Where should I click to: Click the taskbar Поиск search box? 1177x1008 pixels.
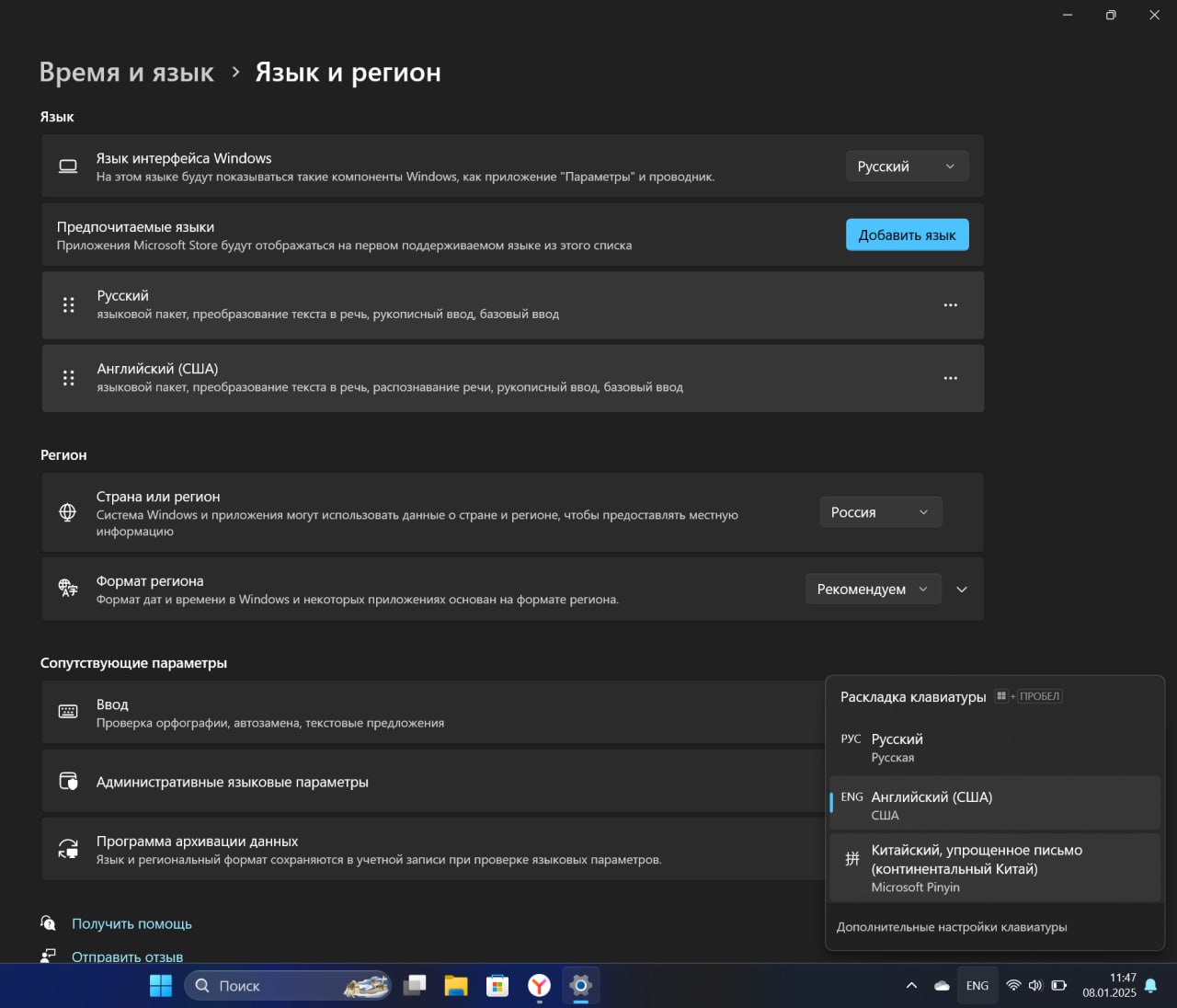click(x=288, y=986)
